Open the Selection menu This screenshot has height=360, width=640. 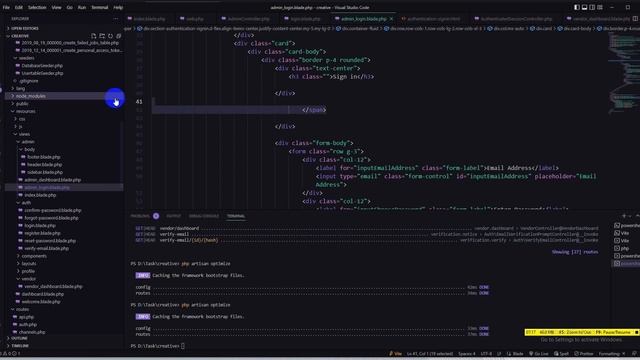click(37, 7)
